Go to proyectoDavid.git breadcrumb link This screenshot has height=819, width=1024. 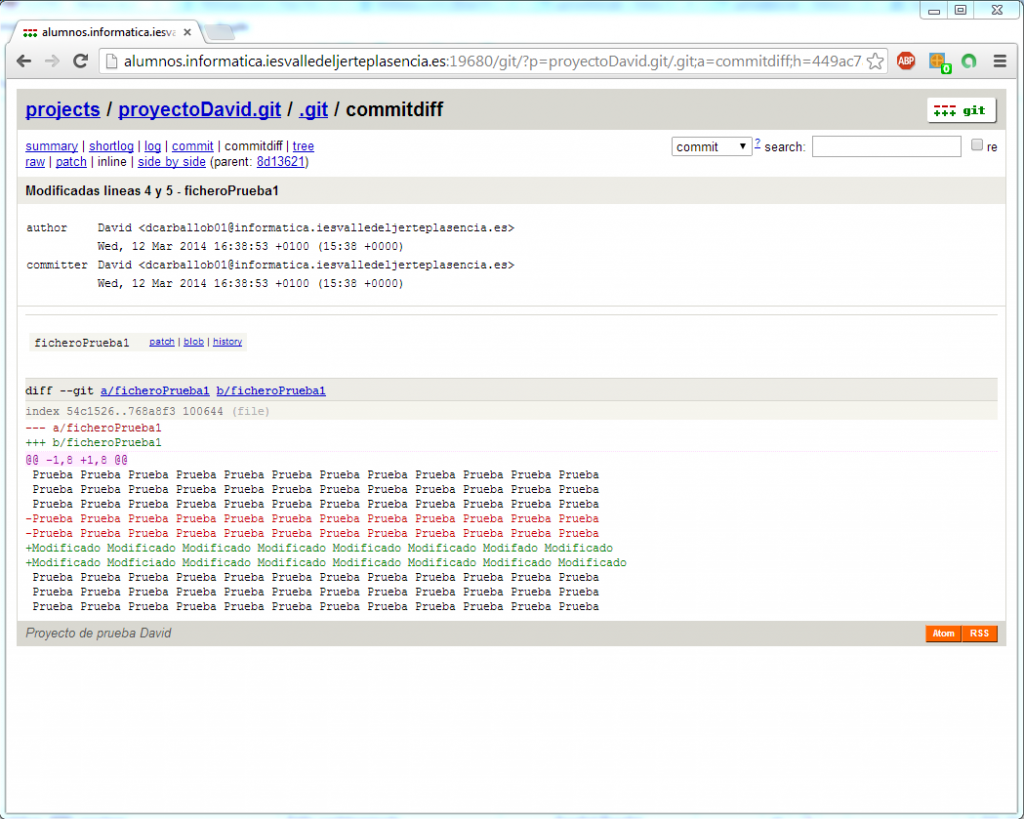click(x=200, y=109)
